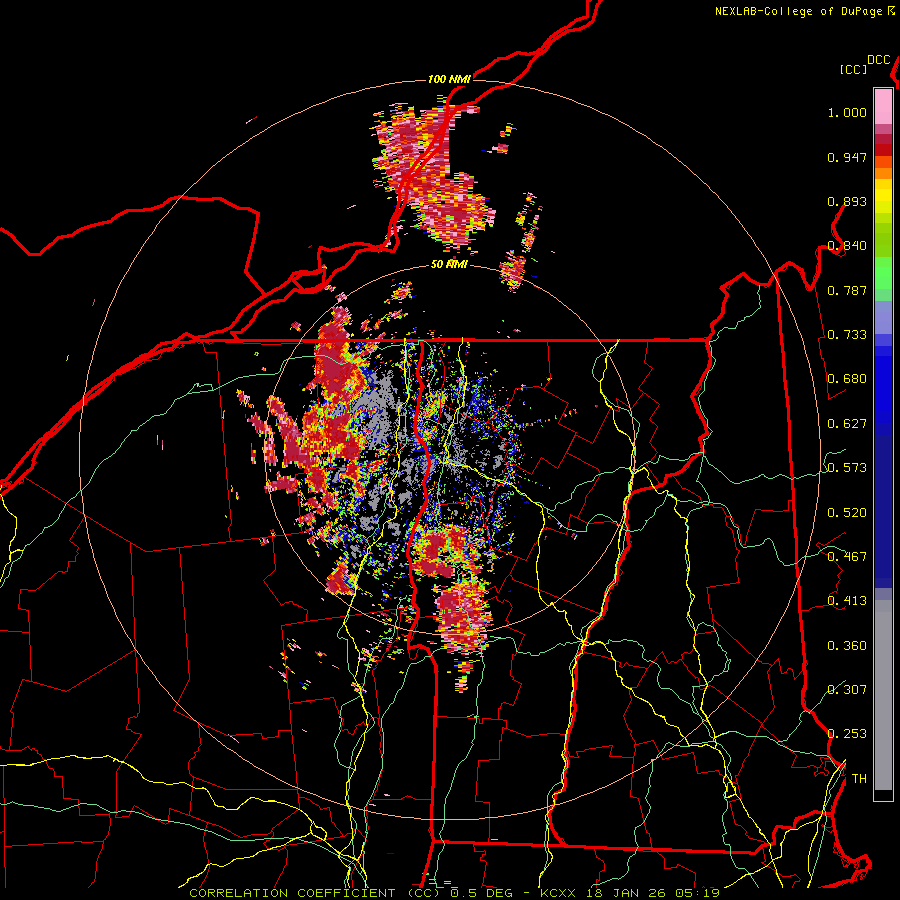This screenshot has width=900, height=900.
Task: Click the 0.573 color scale label
Action: (x=847, y=468)
